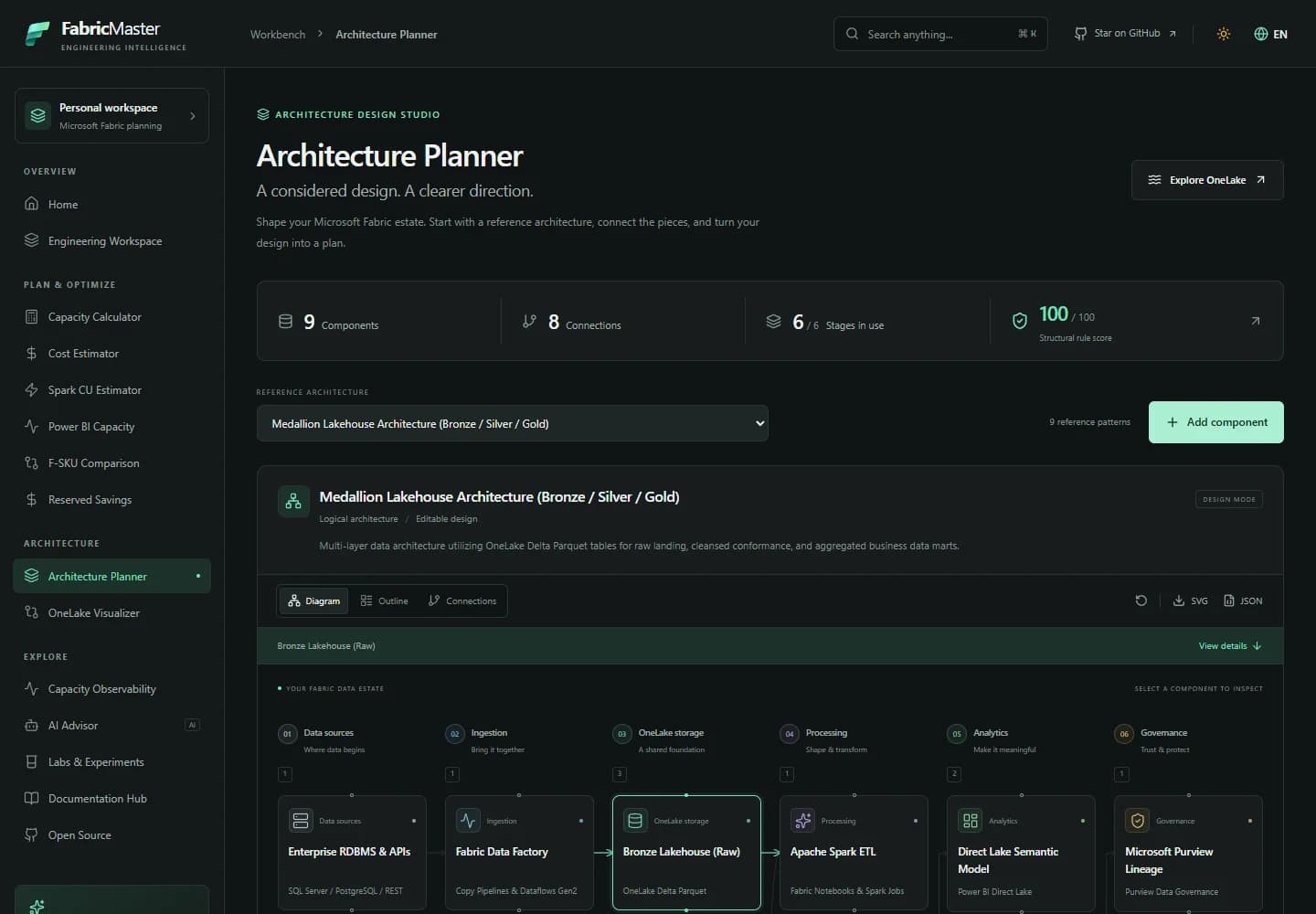Open the reference architecture dropdown
The height and width of the screenshot is (914, 1316).
click(512, 423)
